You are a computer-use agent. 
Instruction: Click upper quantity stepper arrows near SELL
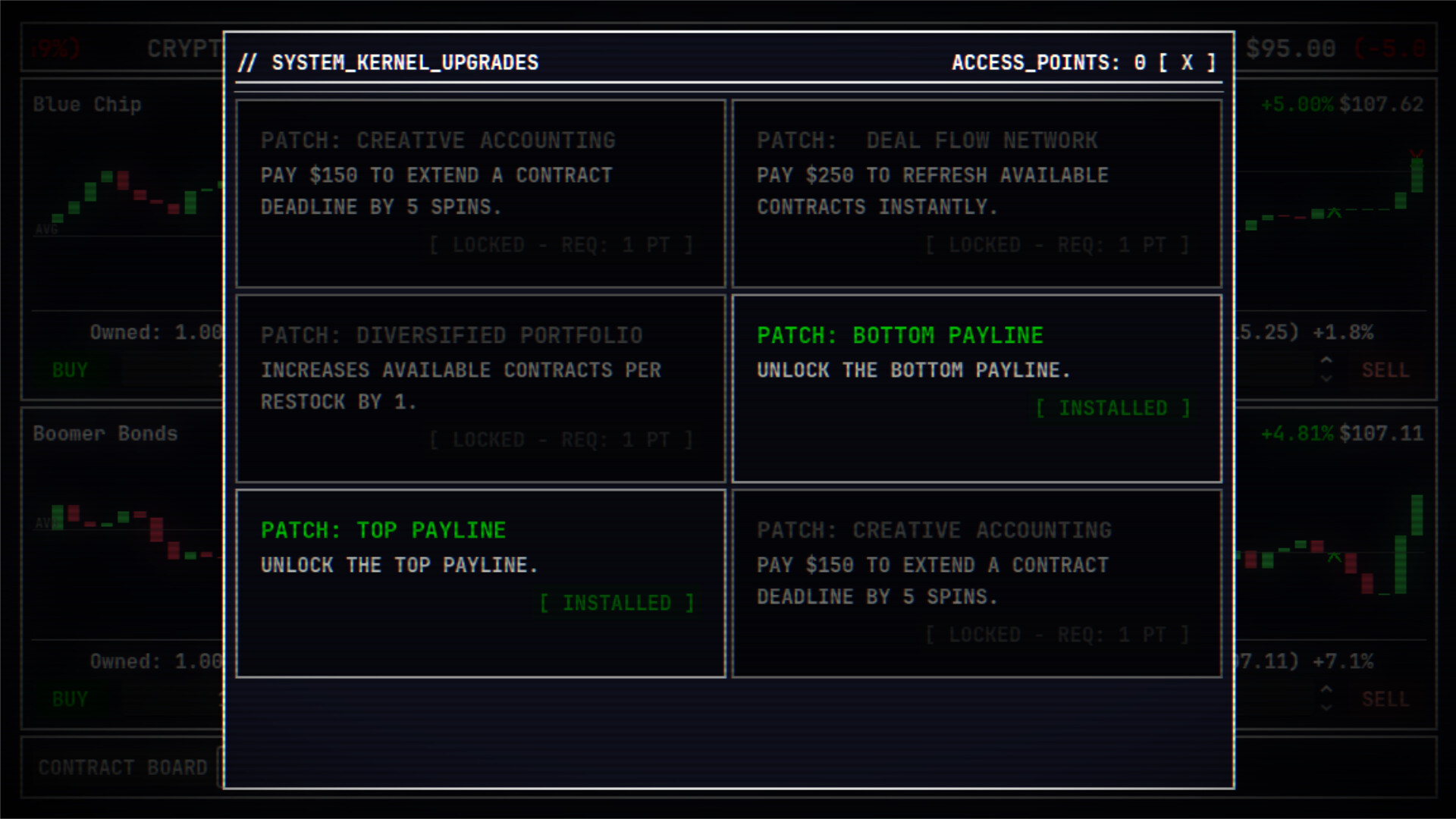pos(1326,369)
